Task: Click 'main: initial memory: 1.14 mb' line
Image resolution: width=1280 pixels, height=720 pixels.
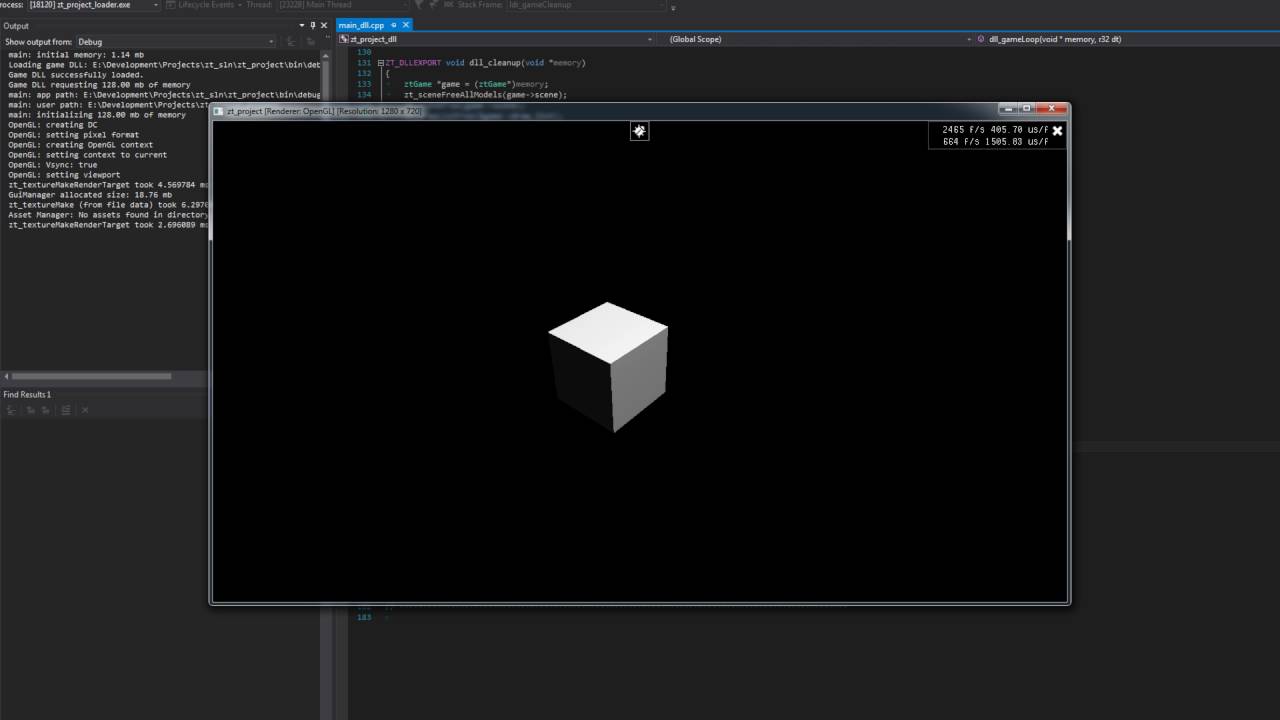Action: pos(76,55)
